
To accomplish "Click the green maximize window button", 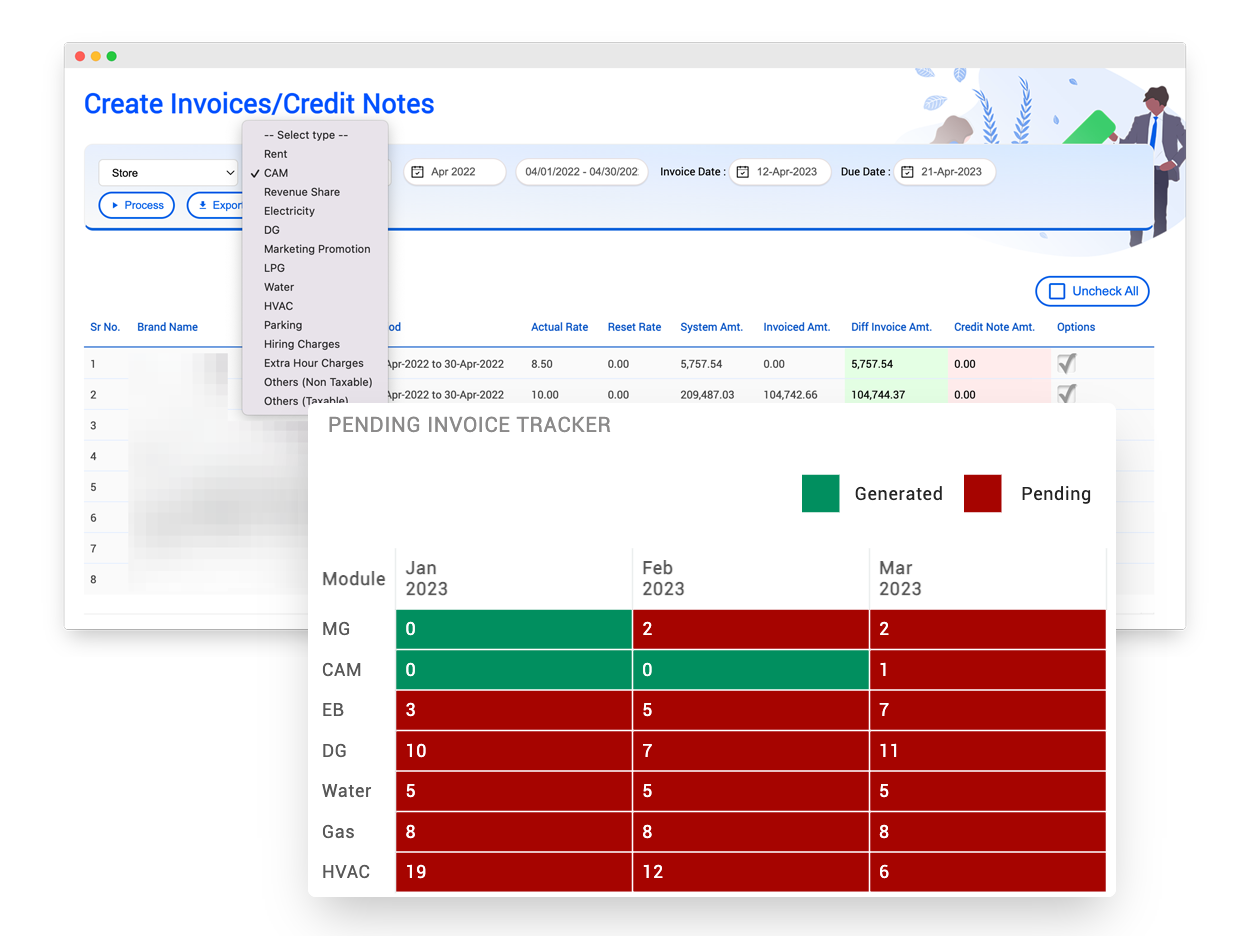I will pos(112,56).
